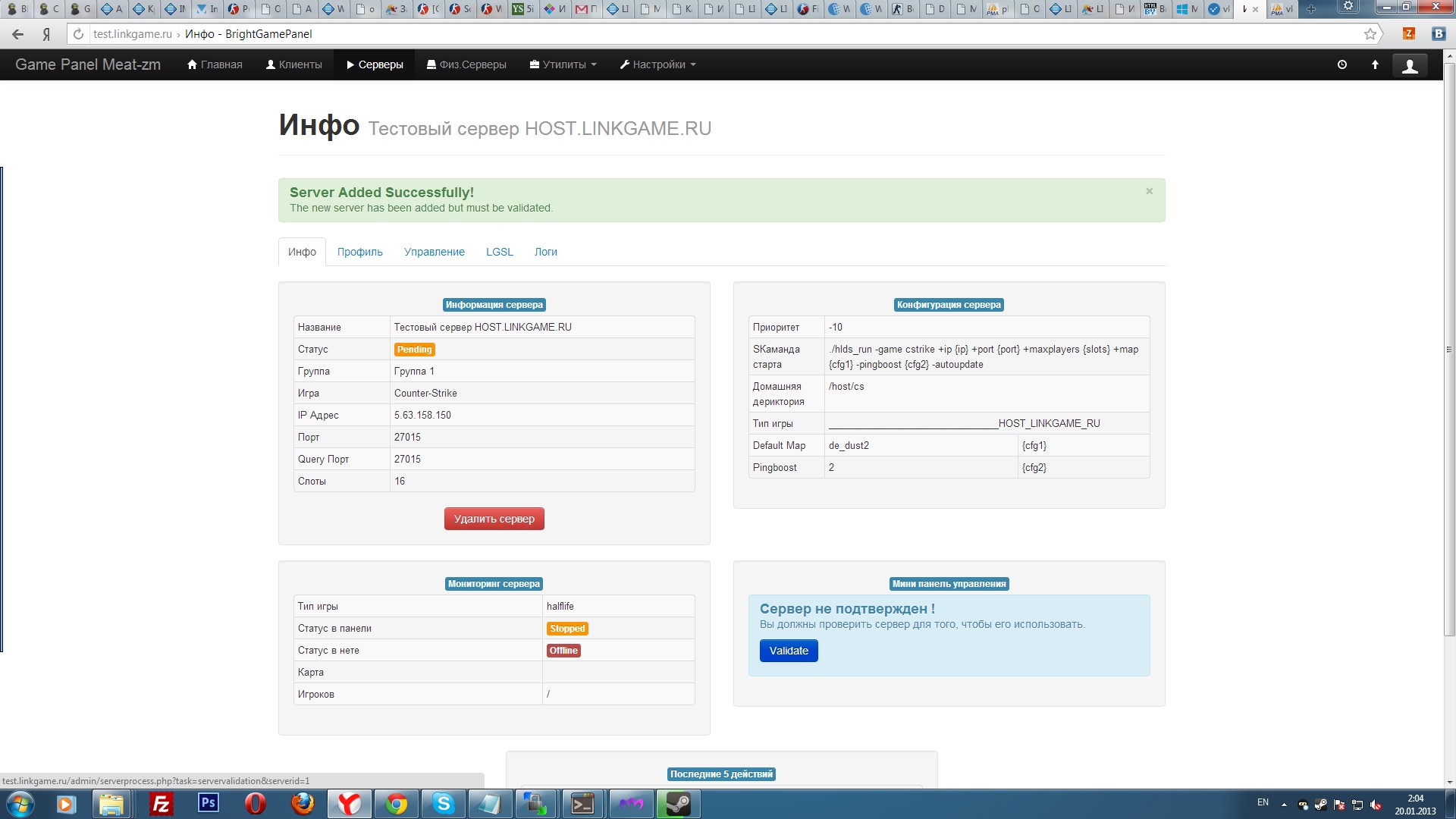Expand the Настройки dropdown menu
The image size is (1456, 819).
[657, 65]
